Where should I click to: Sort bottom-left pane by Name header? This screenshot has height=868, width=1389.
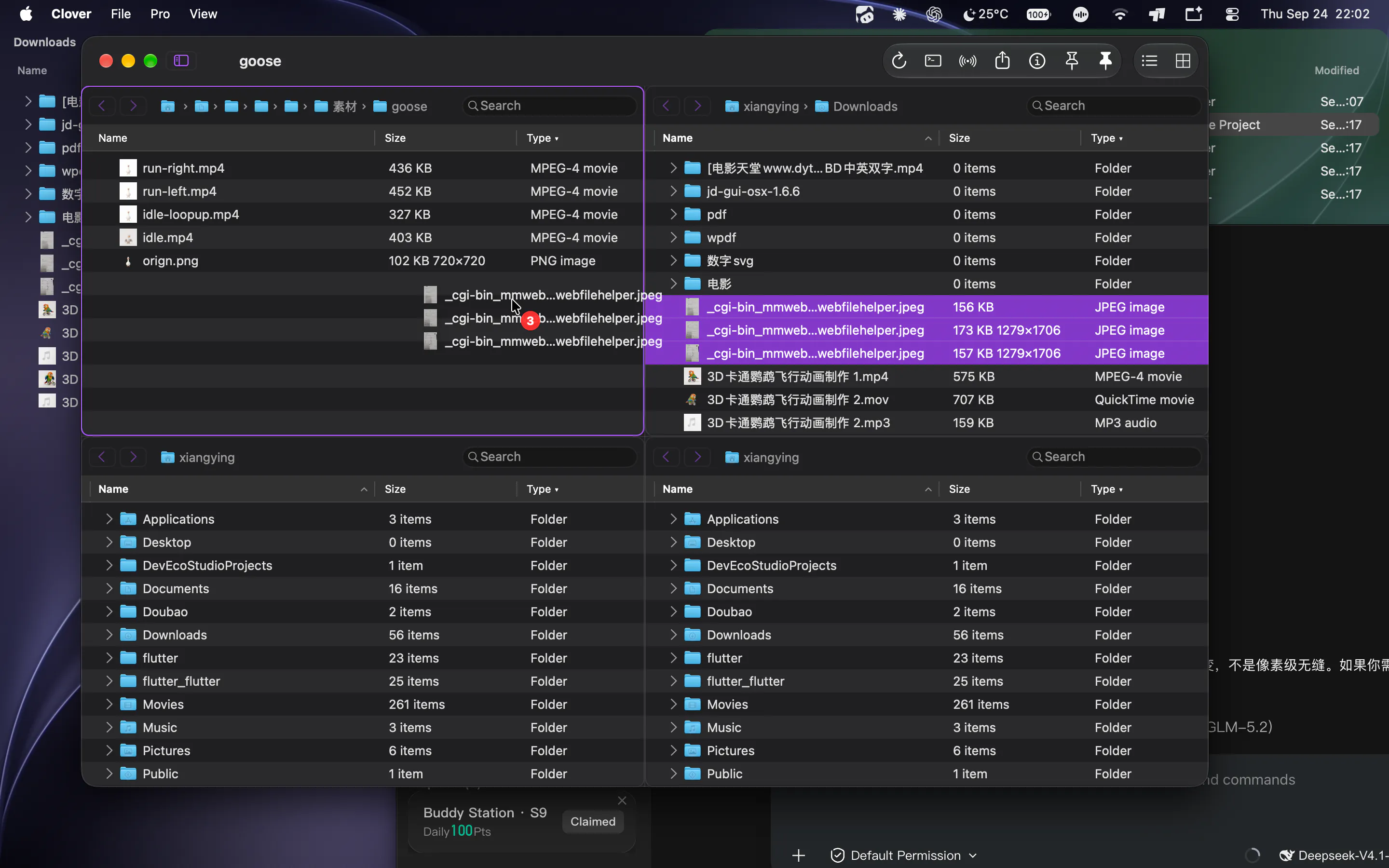click(232, 489)
